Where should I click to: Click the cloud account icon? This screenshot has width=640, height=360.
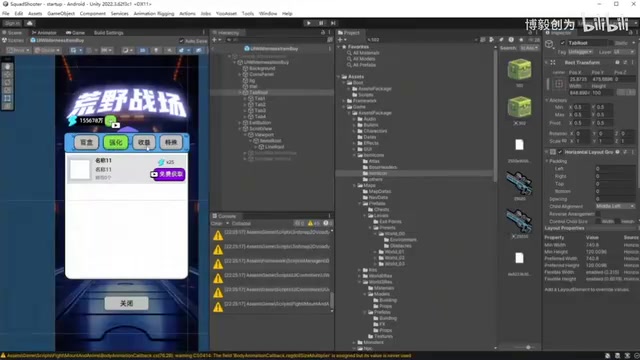coord(29,23)
